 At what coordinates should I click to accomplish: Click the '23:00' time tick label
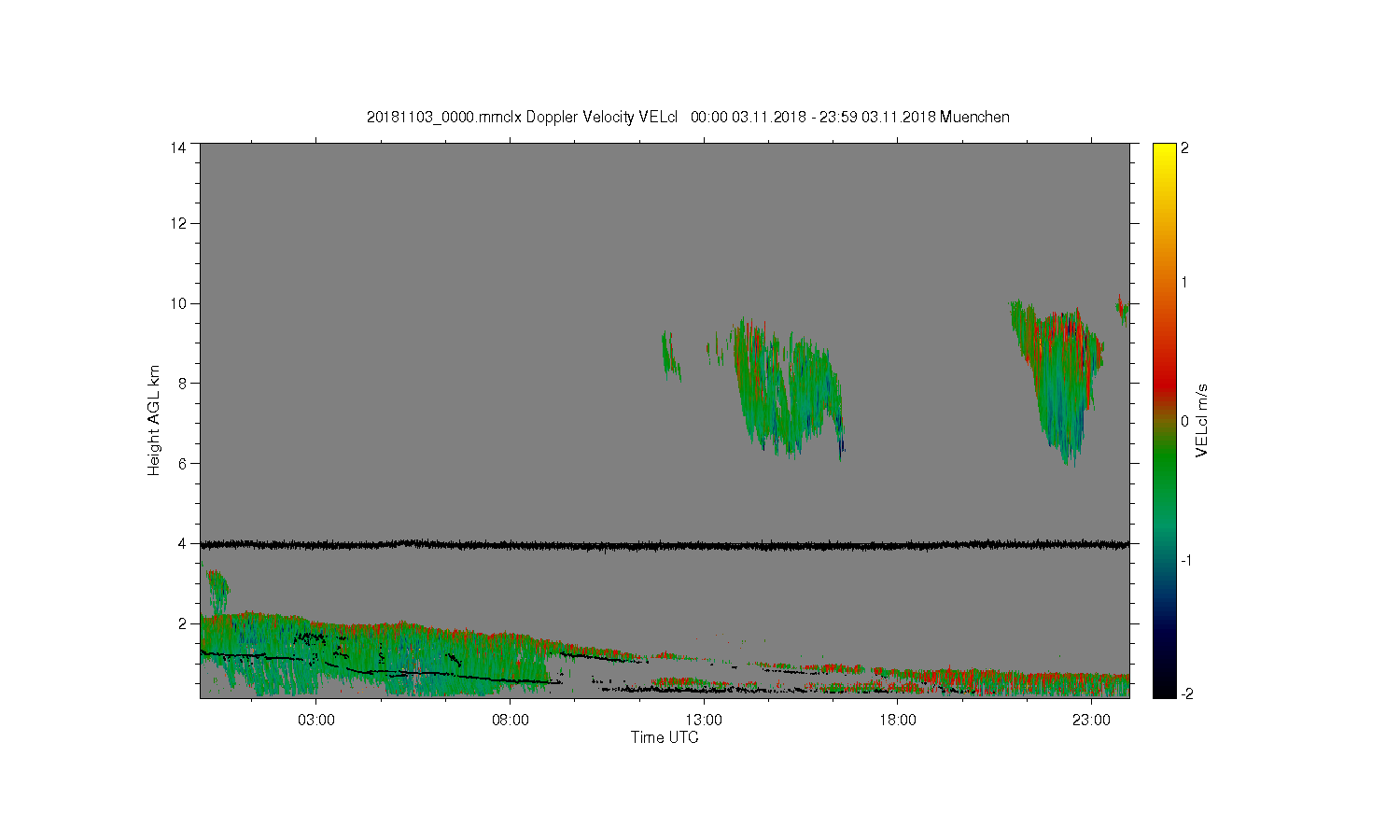1091,721
